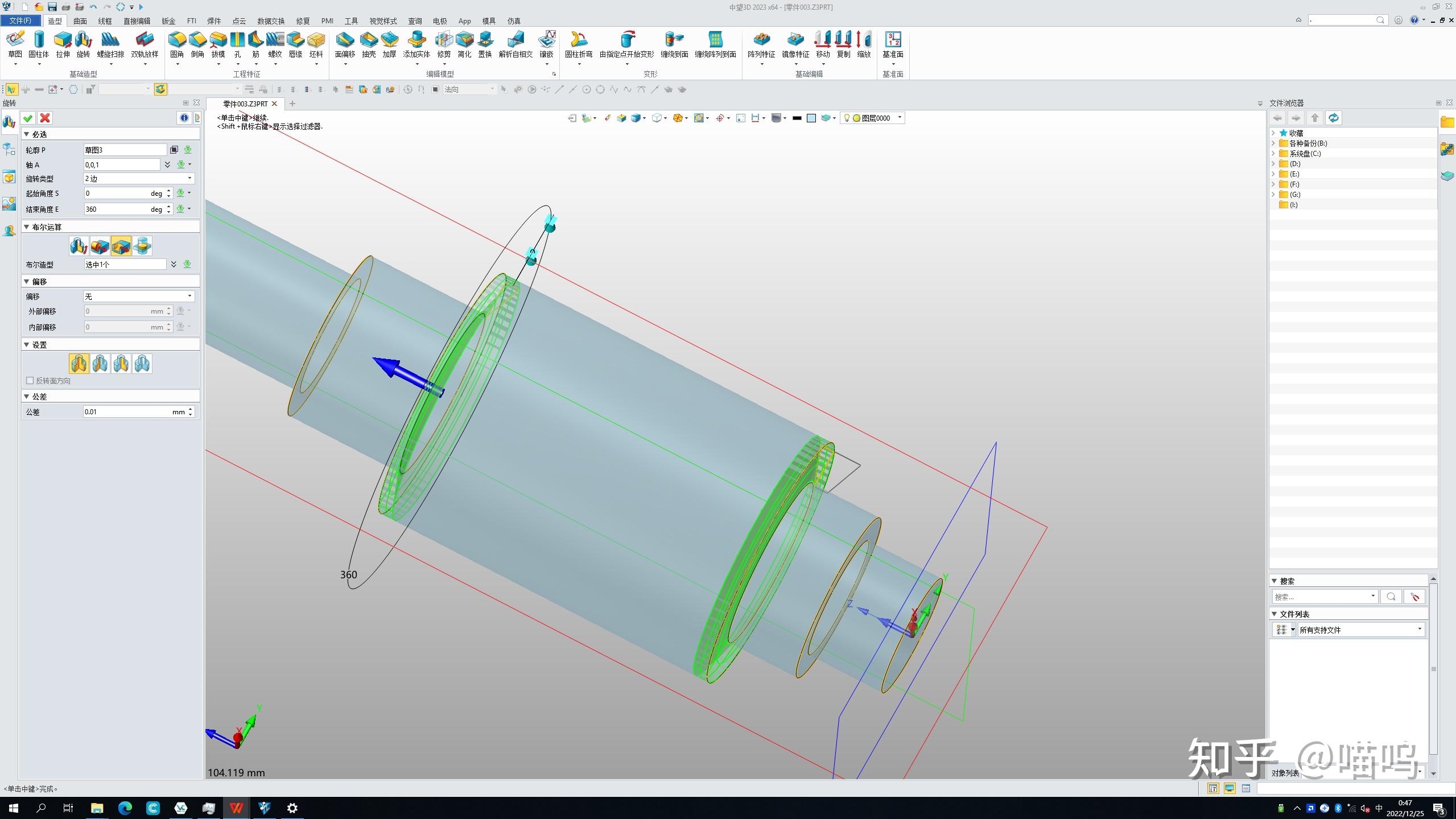This screenshot has height=819, width=1456.
Task: Click the 双轨放样 loft tool
Action: click(x=145, y=44)
